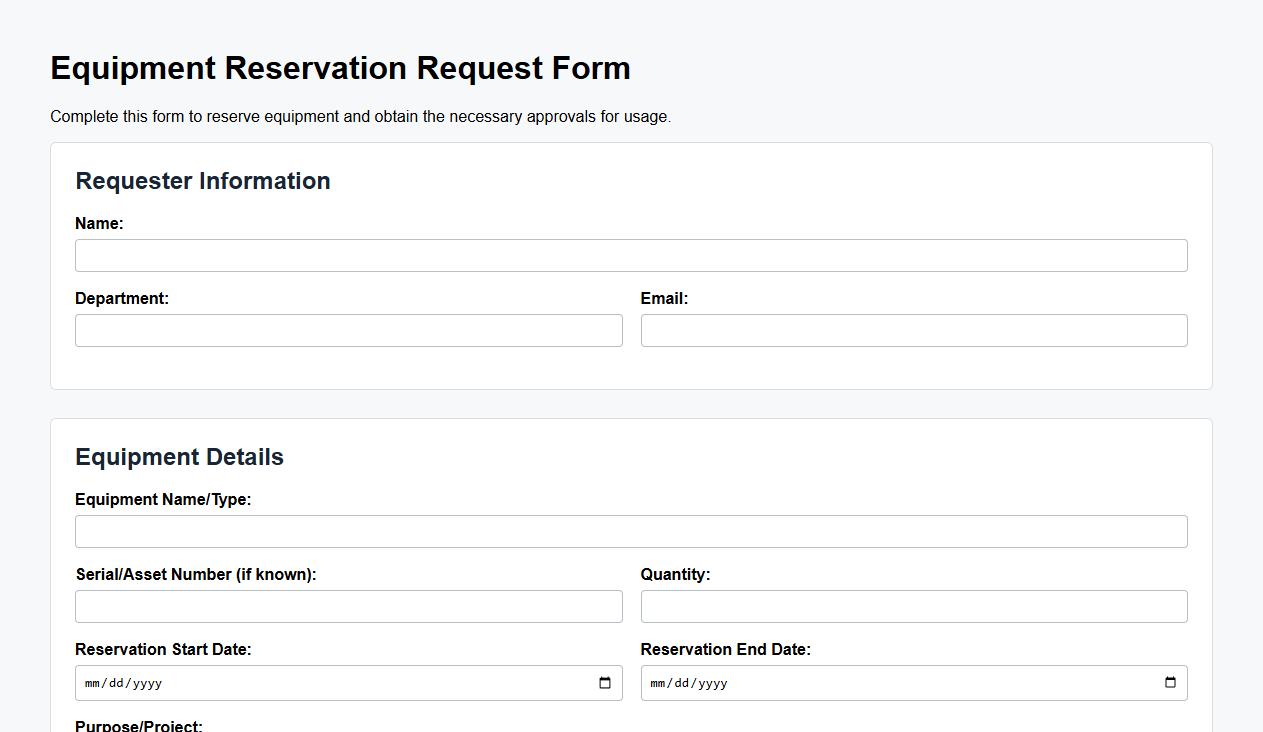Click the Equipment Name/Type field
Image resolution: width=1263 pixels, height=732 pixels.
coord(631,531)
